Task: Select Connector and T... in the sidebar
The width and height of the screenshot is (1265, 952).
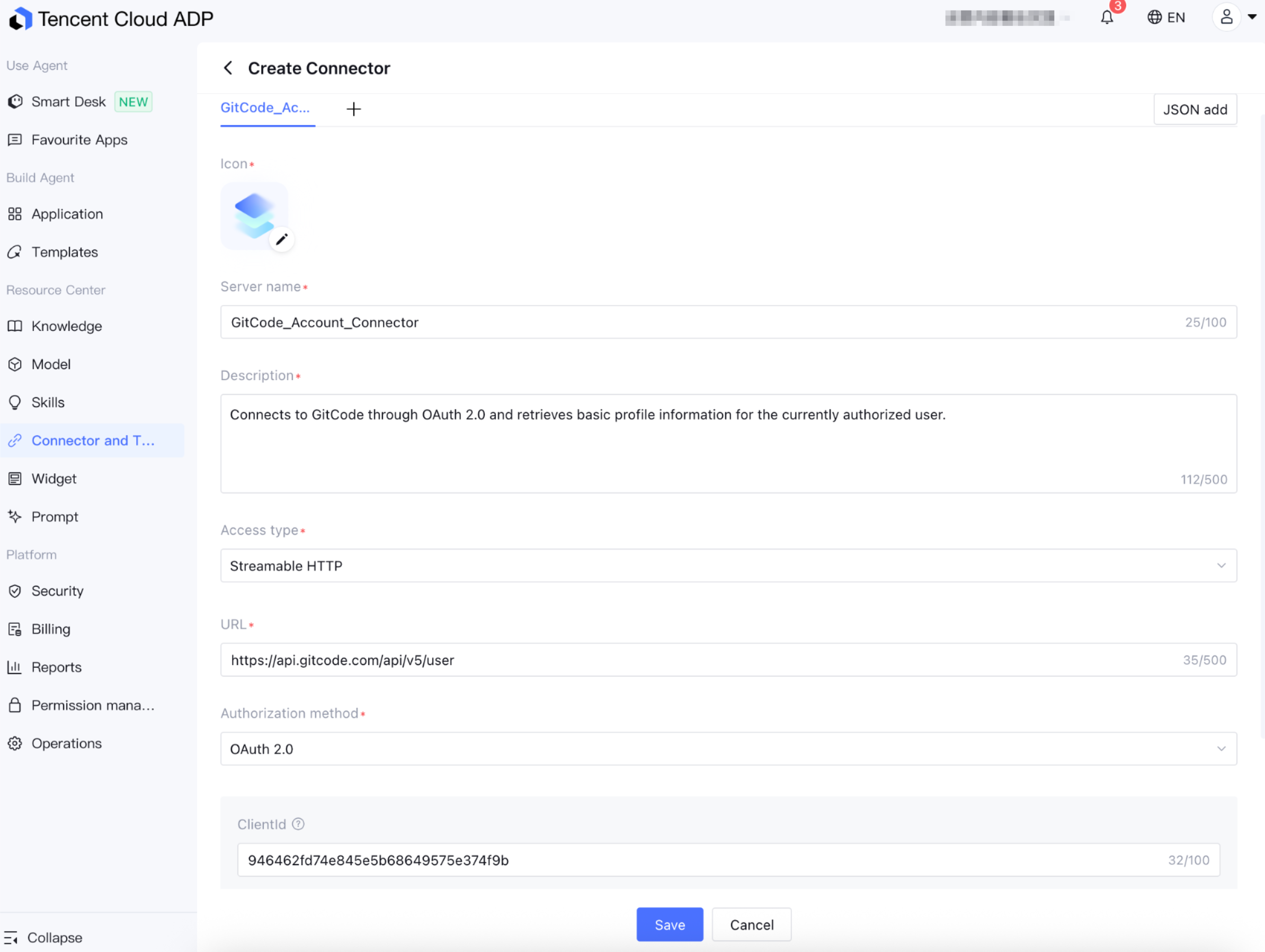Action: pos(93,441)
